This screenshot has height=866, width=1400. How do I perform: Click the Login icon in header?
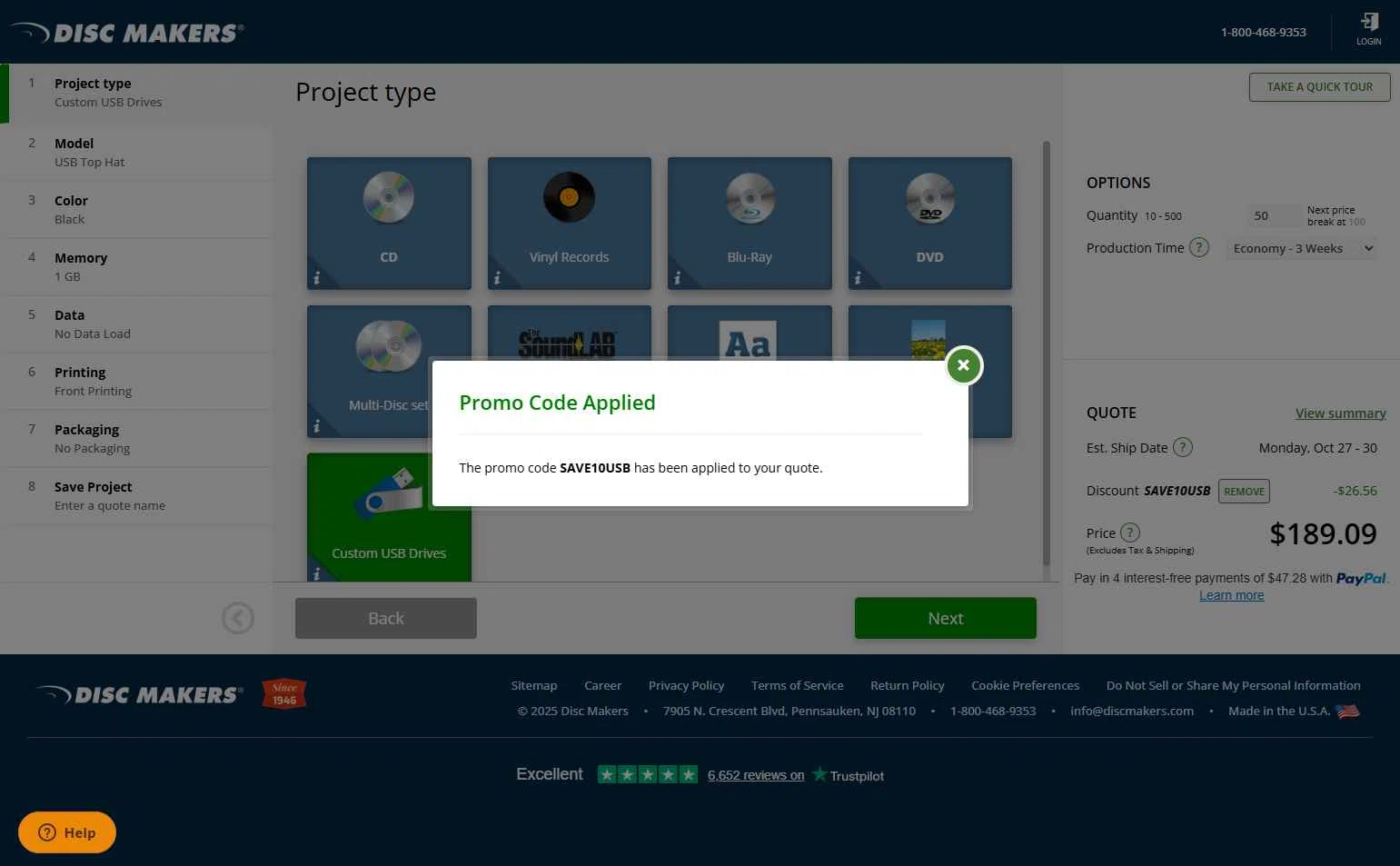tap(1368, 29)
